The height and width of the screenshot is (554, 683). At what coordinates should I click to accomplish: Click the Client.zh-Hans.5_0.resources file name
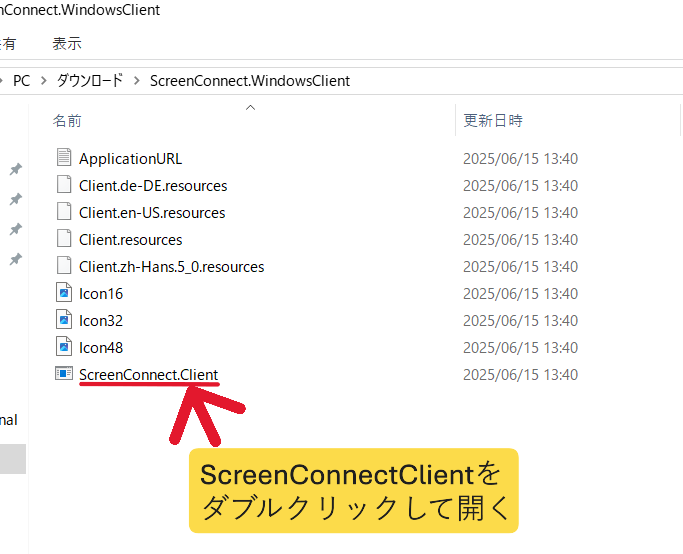[171, 267]
